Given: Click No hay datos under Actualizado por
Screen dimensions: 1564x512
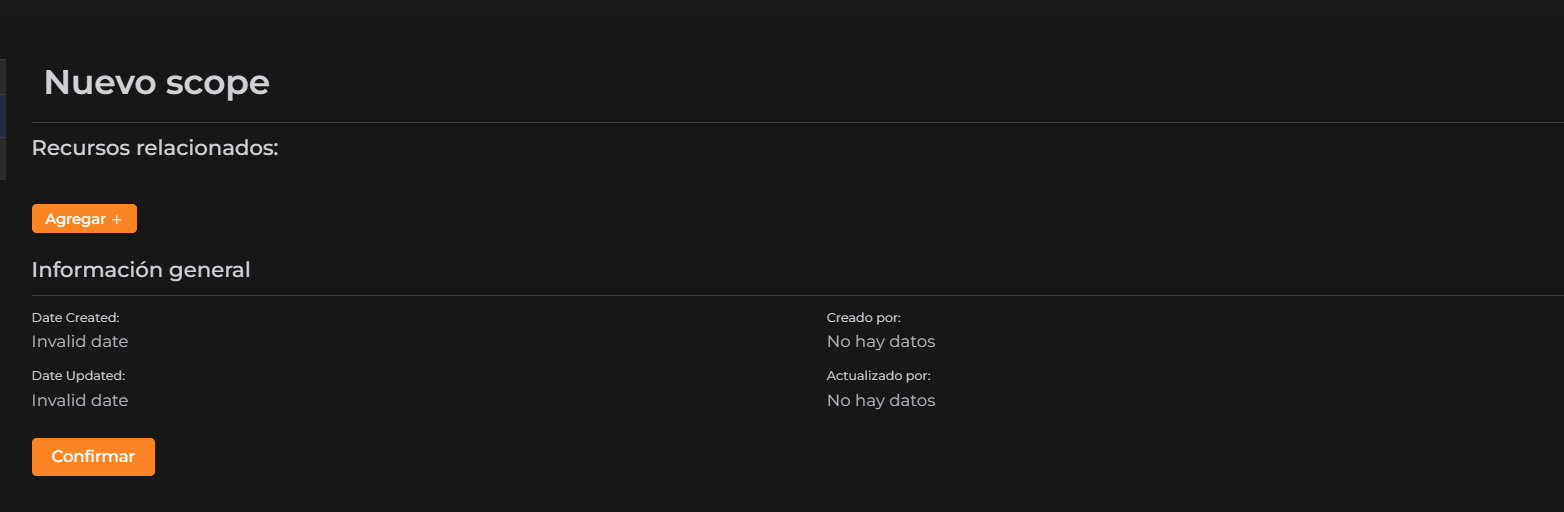Looking at the screenshot, I should tap(880, 401).
